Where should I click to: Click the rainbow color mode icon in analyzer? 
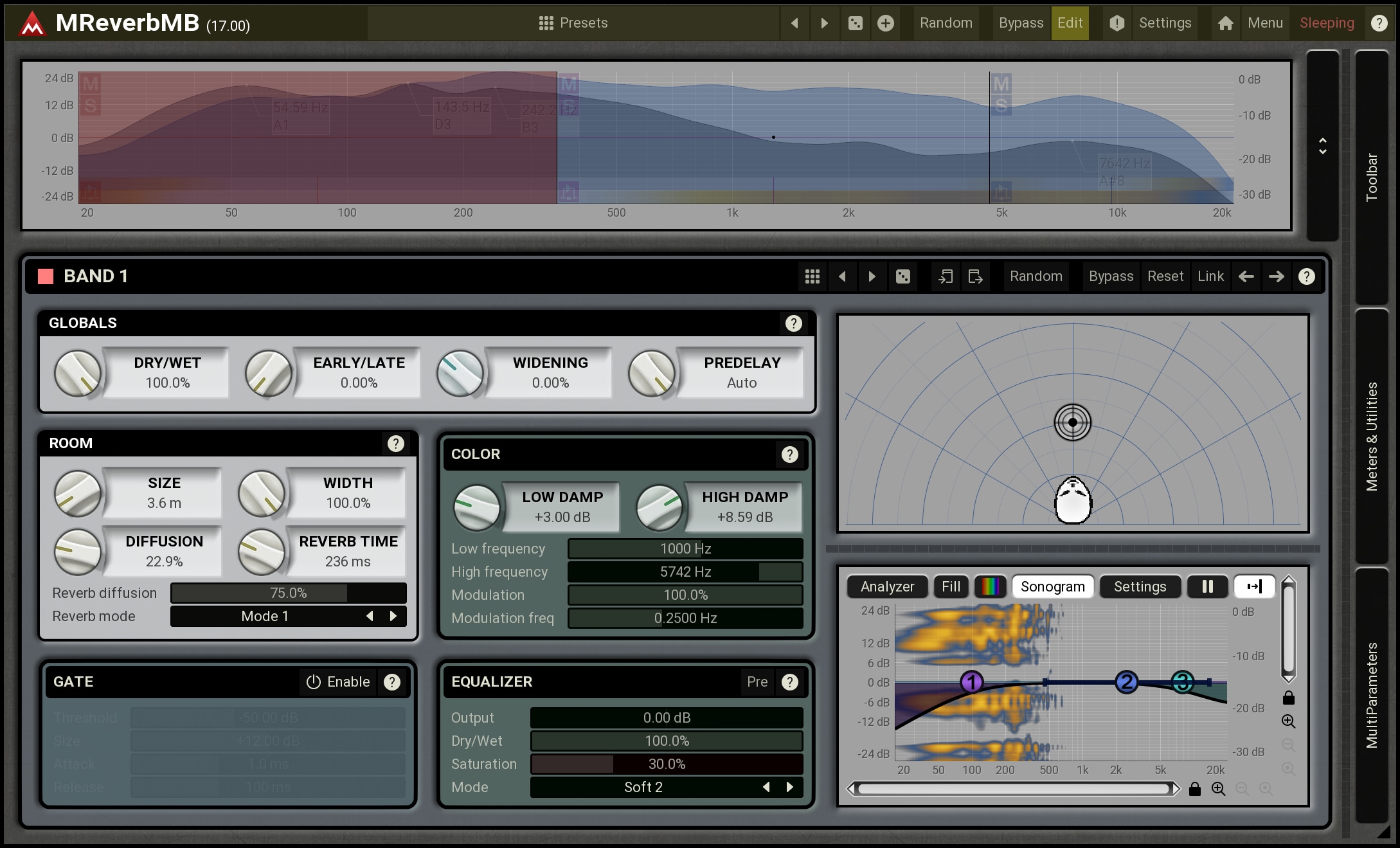[990, 586]
